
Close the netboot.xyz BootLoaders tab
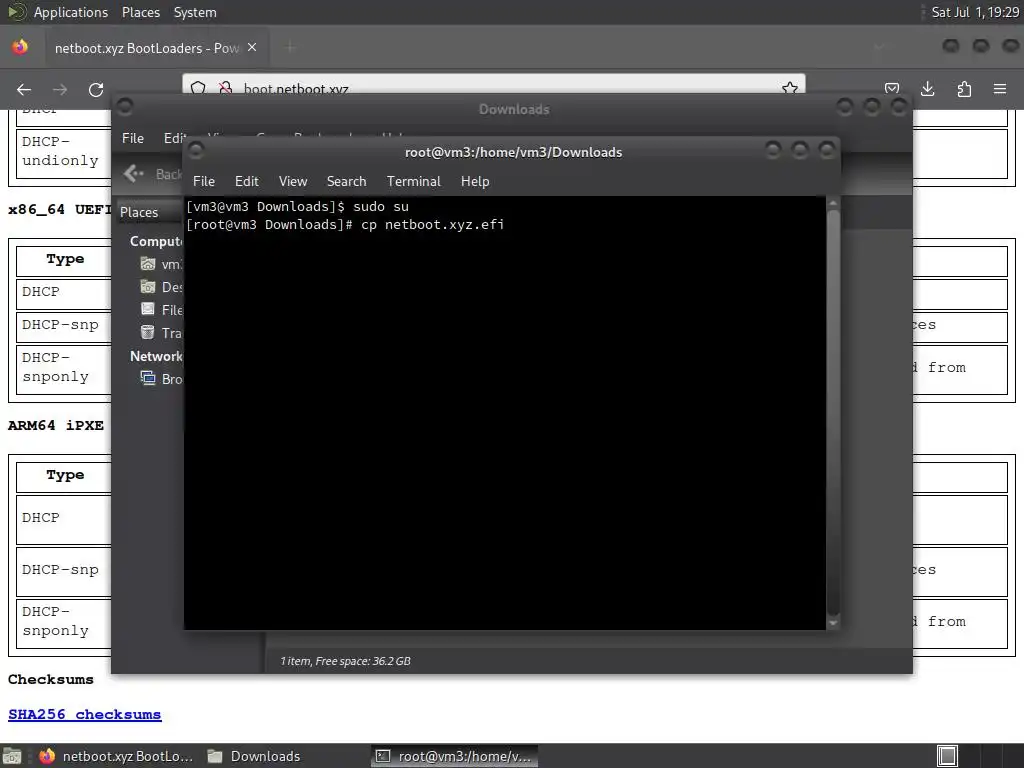[252, 48]
